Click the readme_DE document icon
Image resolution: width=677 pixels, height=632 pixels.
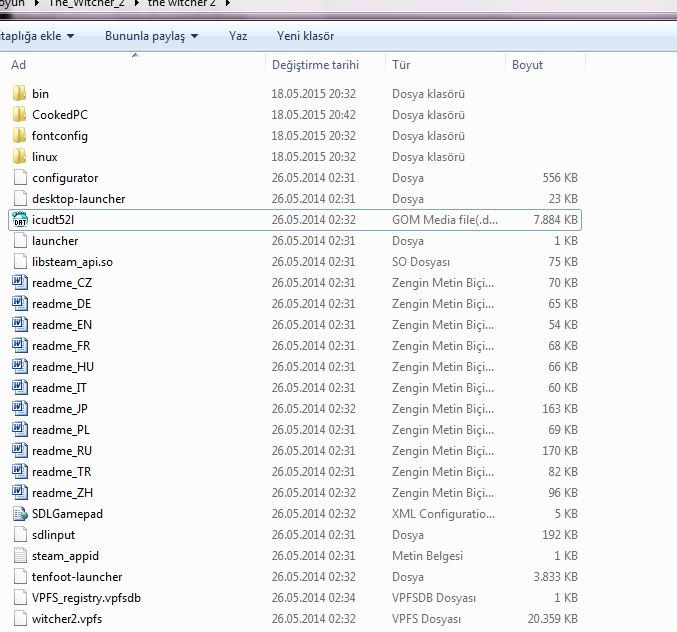click(20, 303)
